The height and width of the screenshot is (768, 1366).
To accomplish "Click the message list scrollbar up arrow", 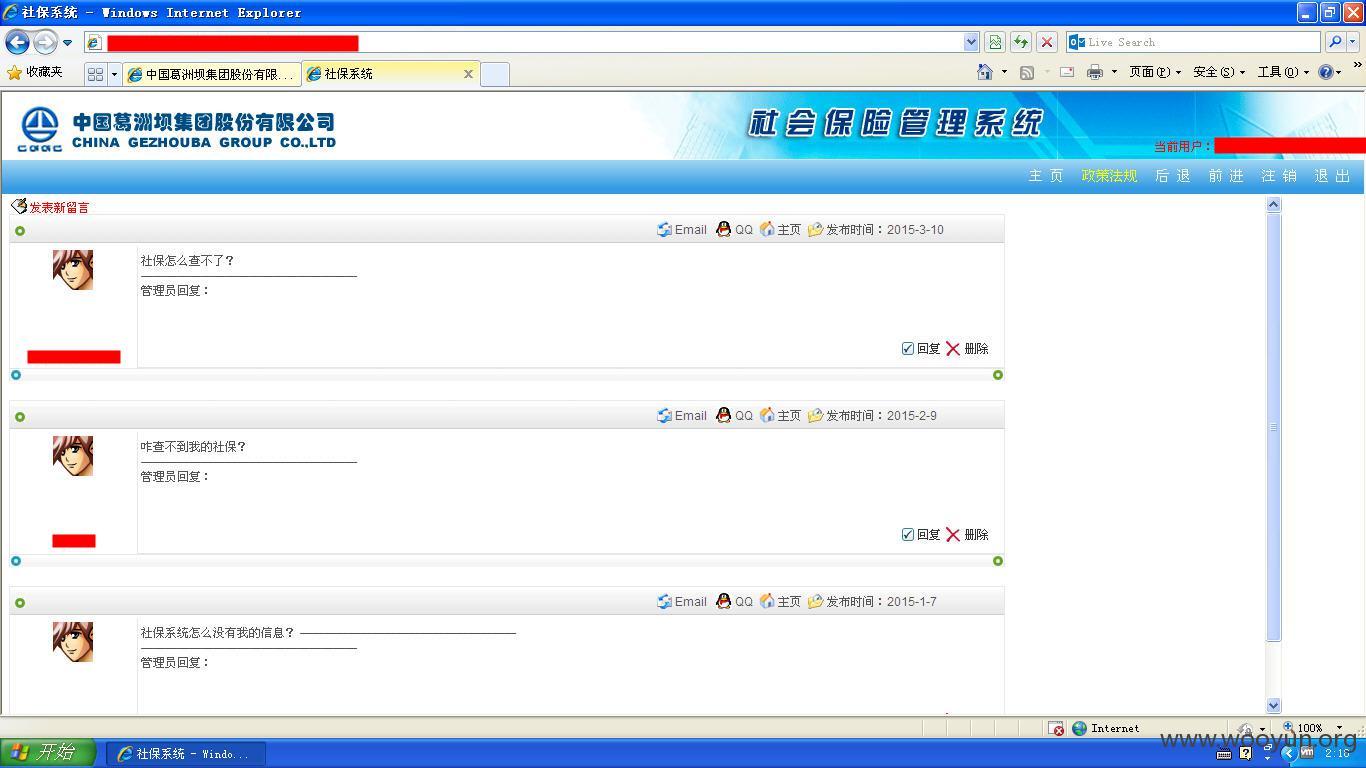I will click(x=1273, y=204).
